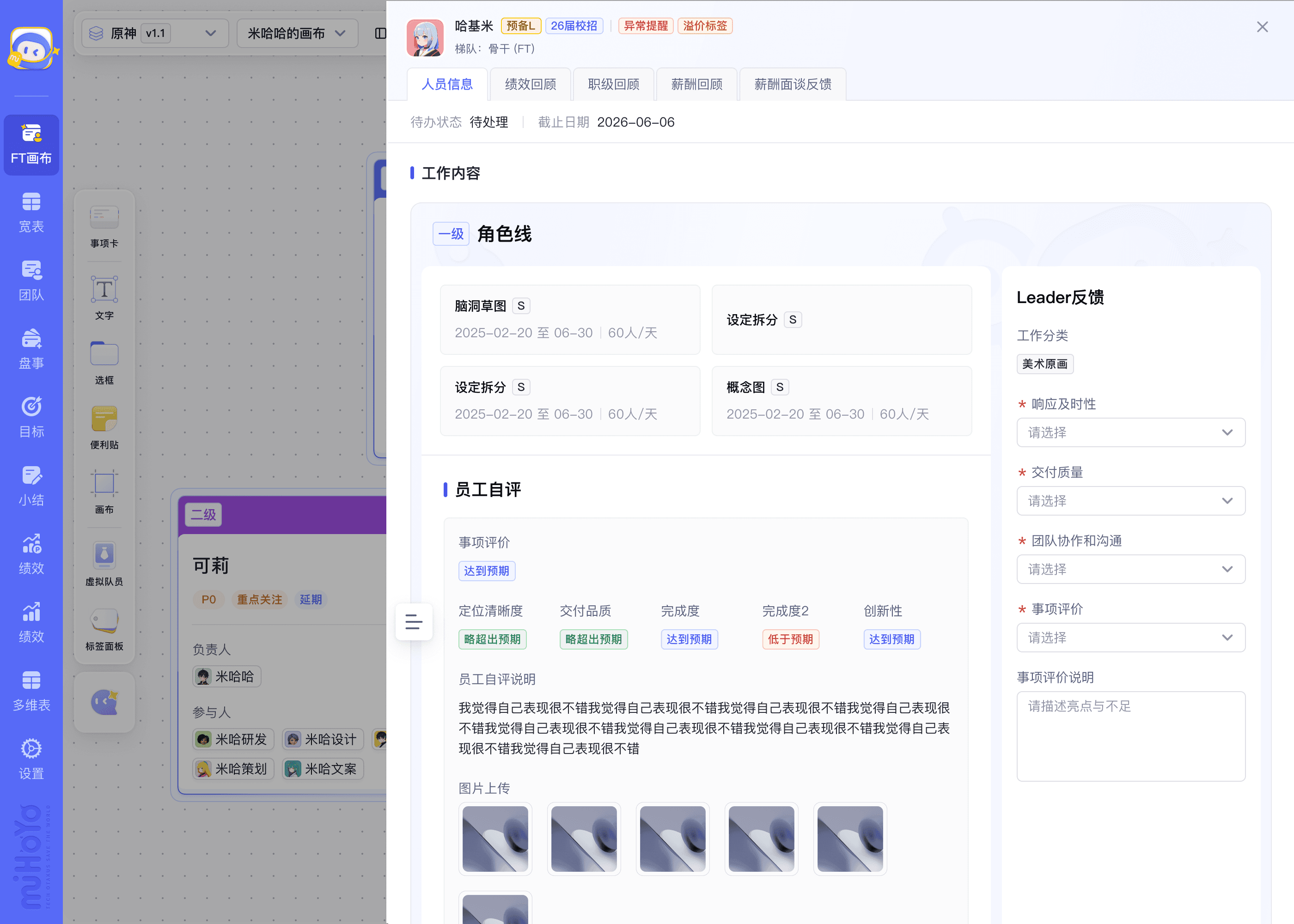Close the employee detail drawer
1294x924 pixels.
click(1262, 27)
